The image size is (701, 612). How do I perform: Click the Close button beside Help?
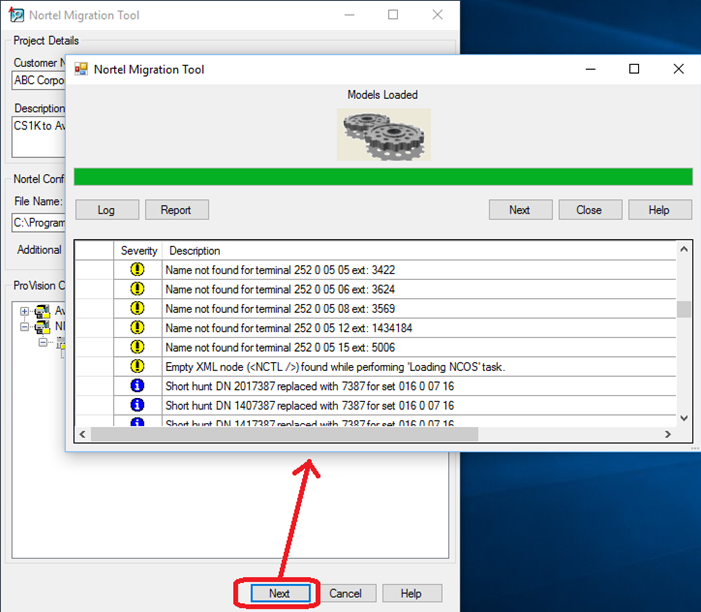(590, 210)
